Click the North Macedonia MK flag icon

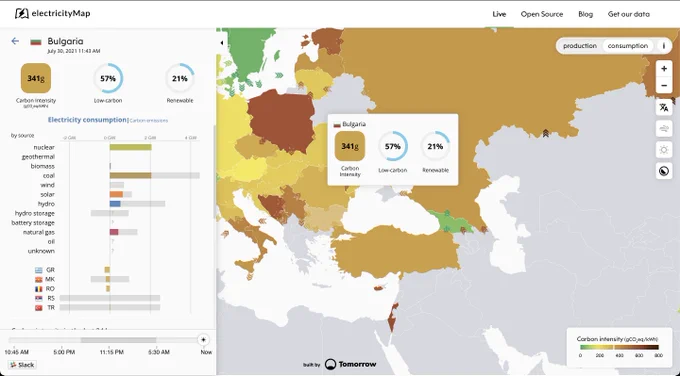pos(39,279)
